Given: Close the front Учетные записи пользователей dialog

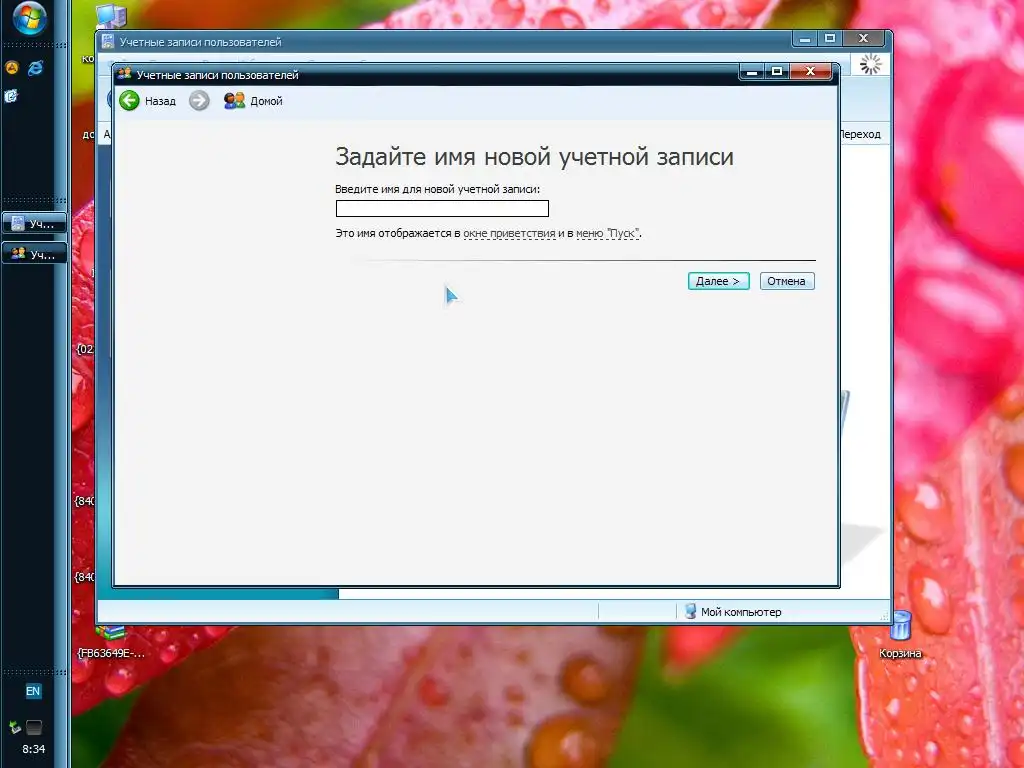Looking at the screenshot, I should pos(811,71).
